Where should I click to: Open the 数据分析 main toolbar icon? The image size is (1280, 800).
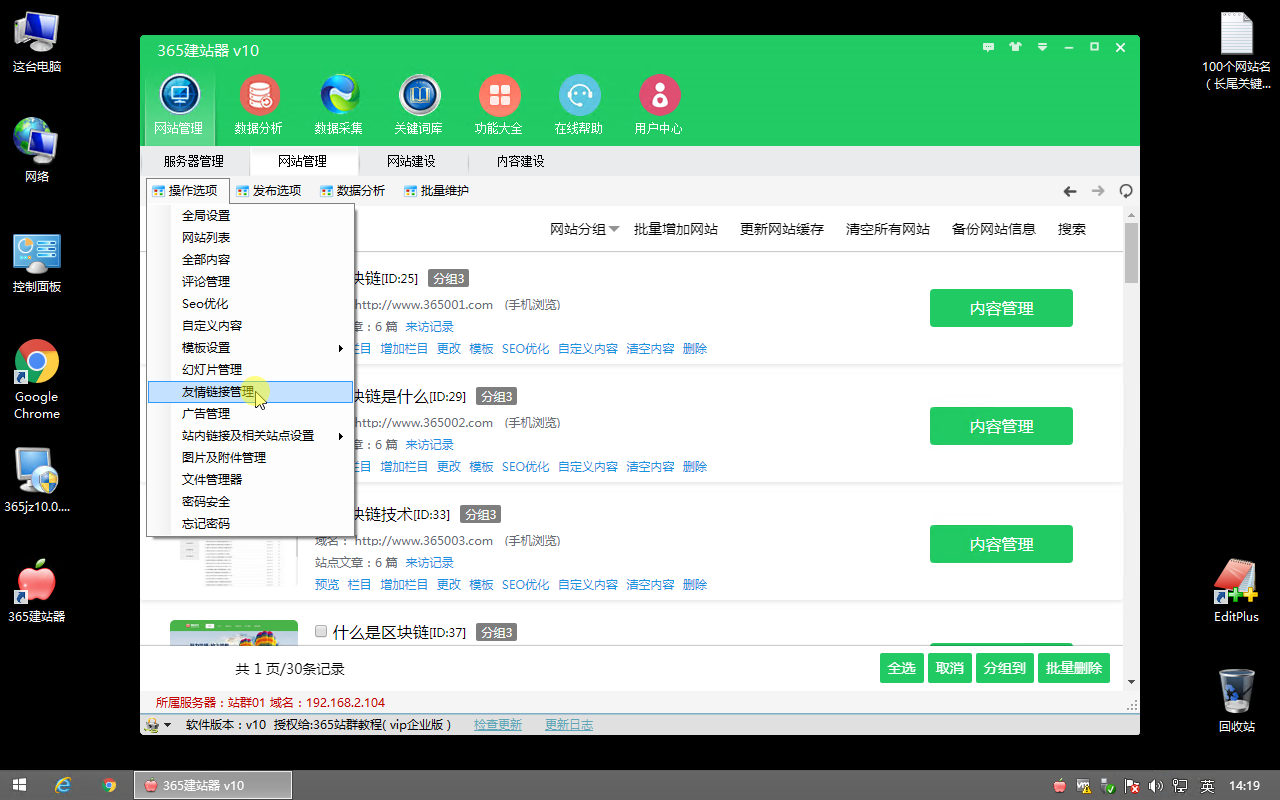pos(259,105)
